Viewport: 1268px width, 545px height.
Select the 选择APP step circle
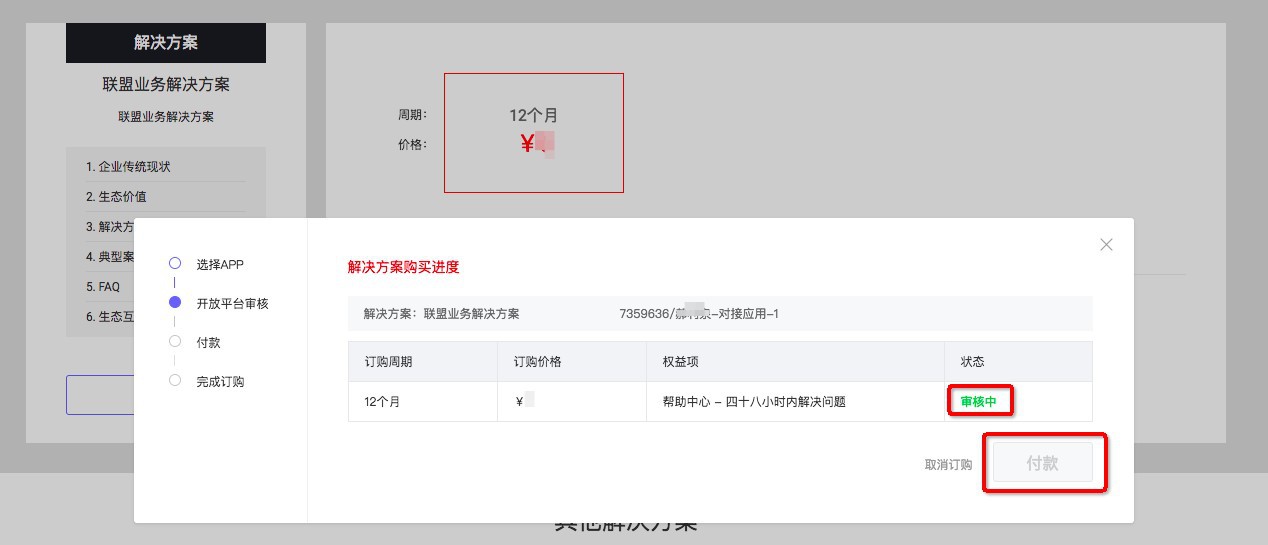pyautogui.click(x=175, y=264)
